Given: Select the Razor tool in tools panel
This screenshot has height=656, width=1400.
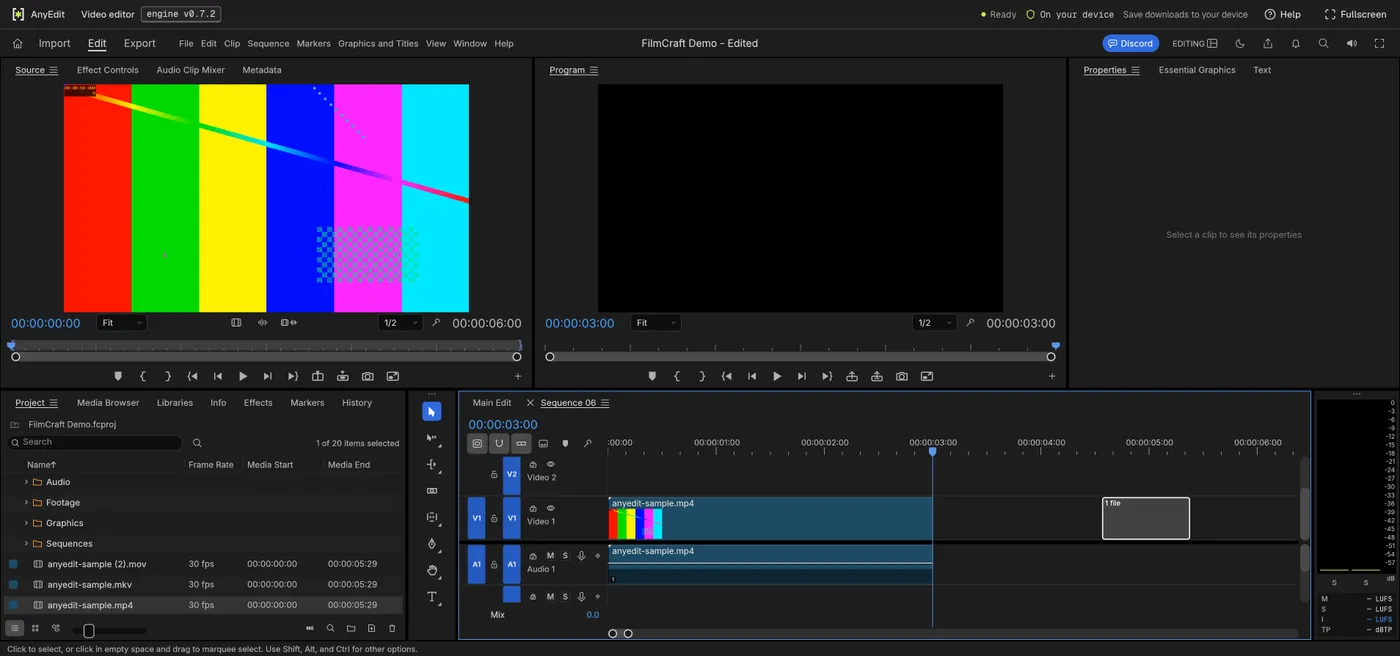Looking at the screenshot, I should pyautogui.click(x=432, y=491).
